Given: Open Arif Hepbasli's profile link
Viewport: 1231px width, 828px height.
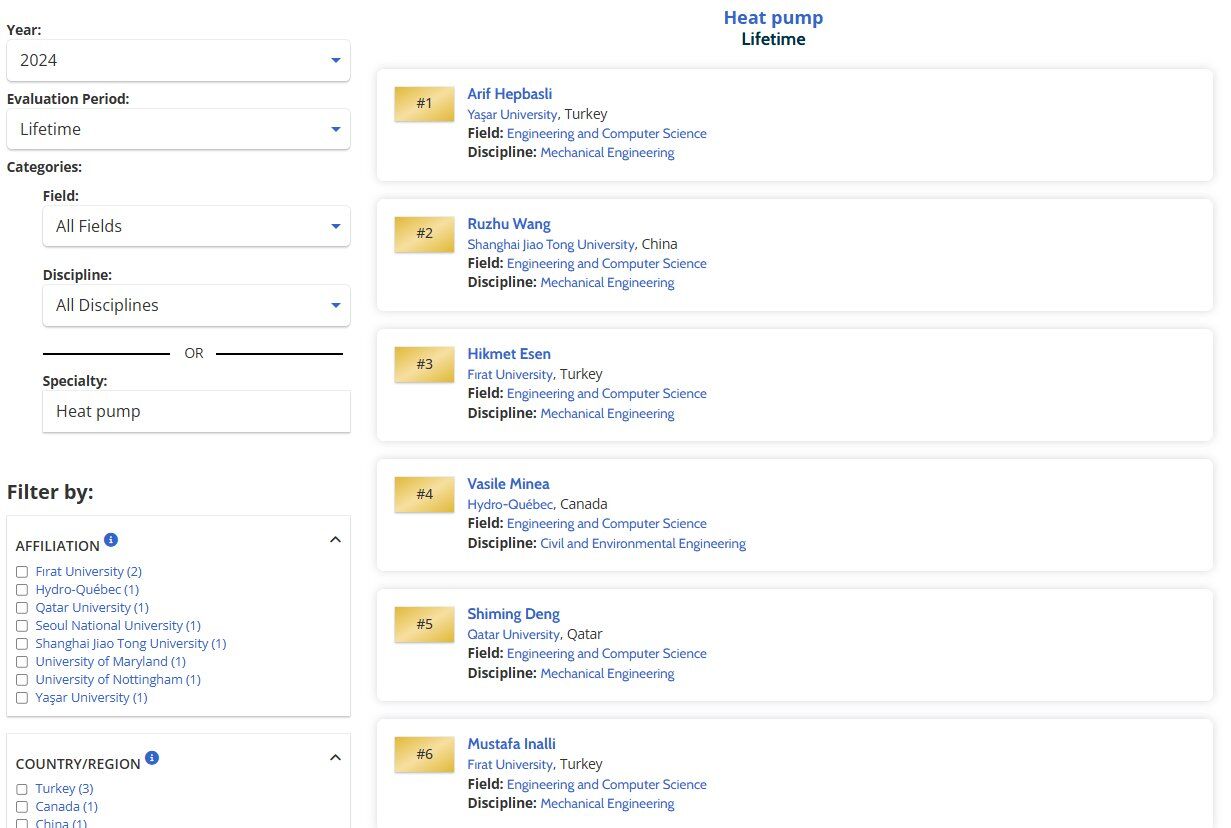Looking at the screenshot, I should pos(509,94).
